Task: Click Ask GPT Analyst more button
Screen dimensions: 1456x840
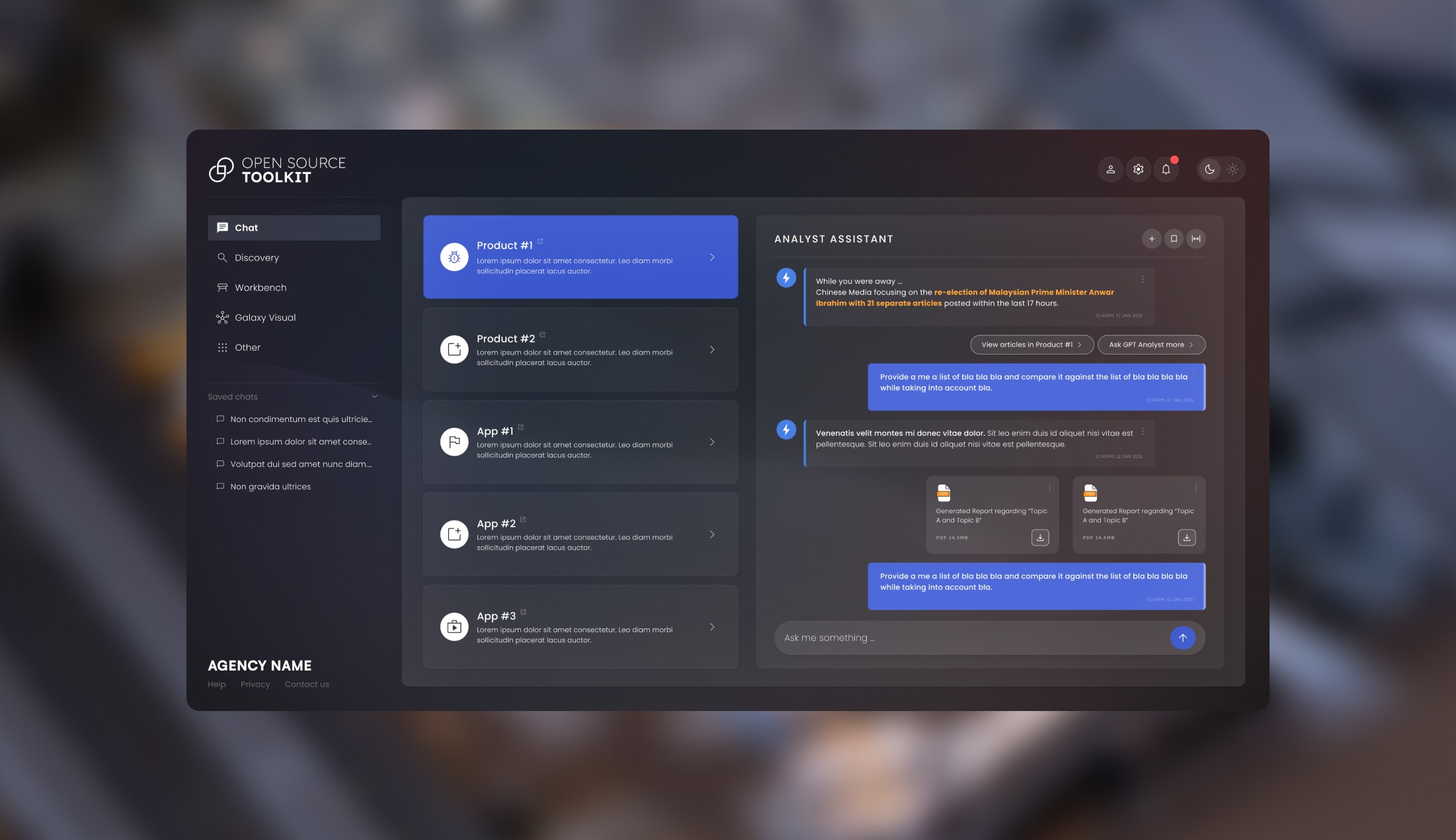Action: pos(1151,345)
